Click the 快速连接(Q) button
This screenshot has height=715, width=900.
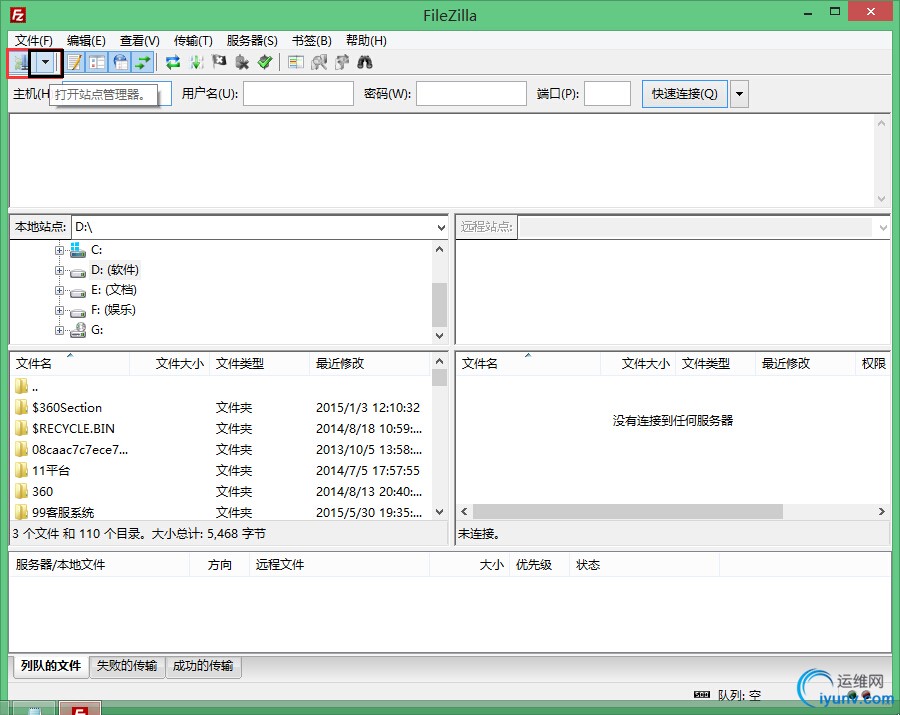pos(685,94)
